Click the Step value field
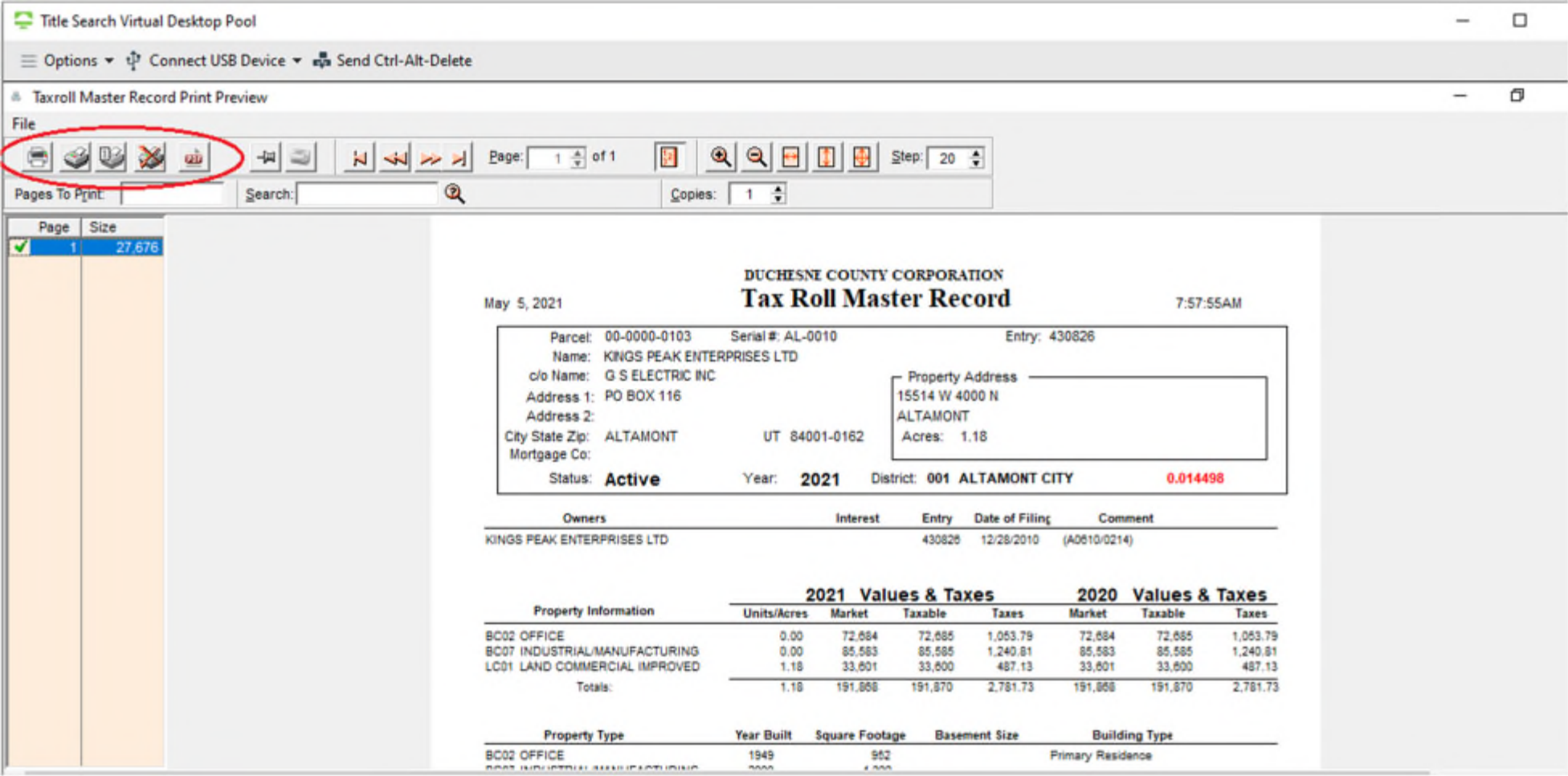 tap(947, 157)
